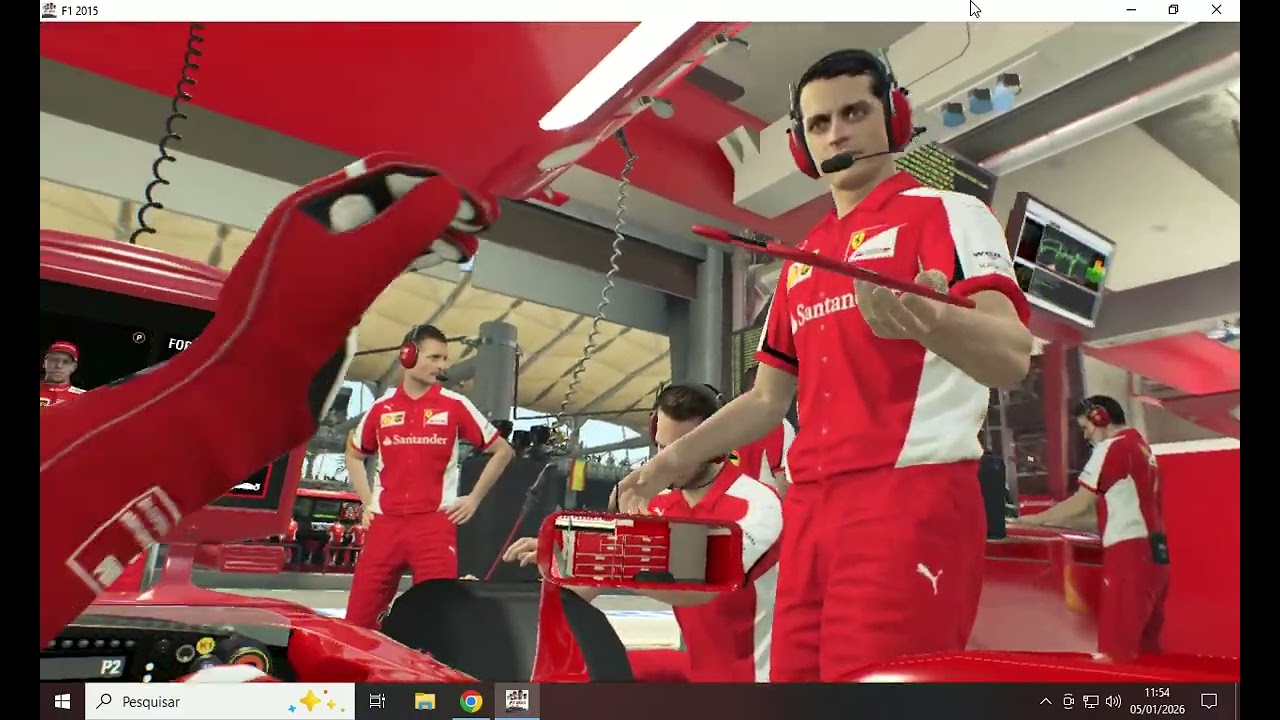
Task: Open File Explorer from the taskbar
Action: pos(425,702)
